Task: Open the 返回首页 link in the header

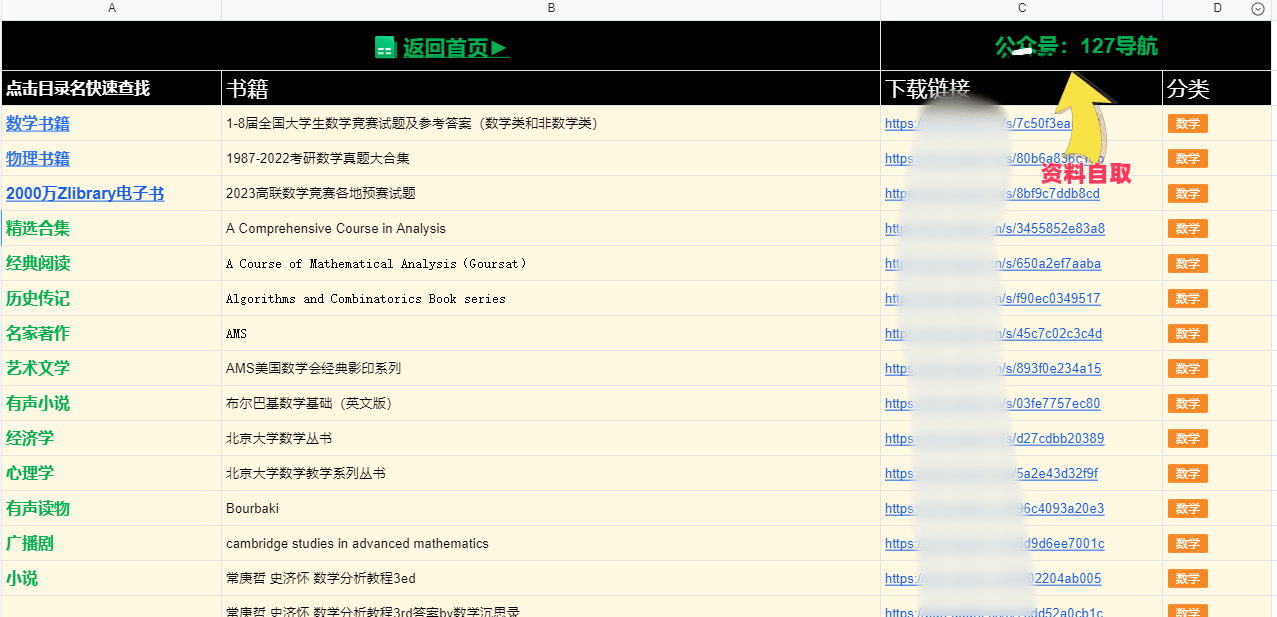Action: pyautogui.click(x=455, y=47)
